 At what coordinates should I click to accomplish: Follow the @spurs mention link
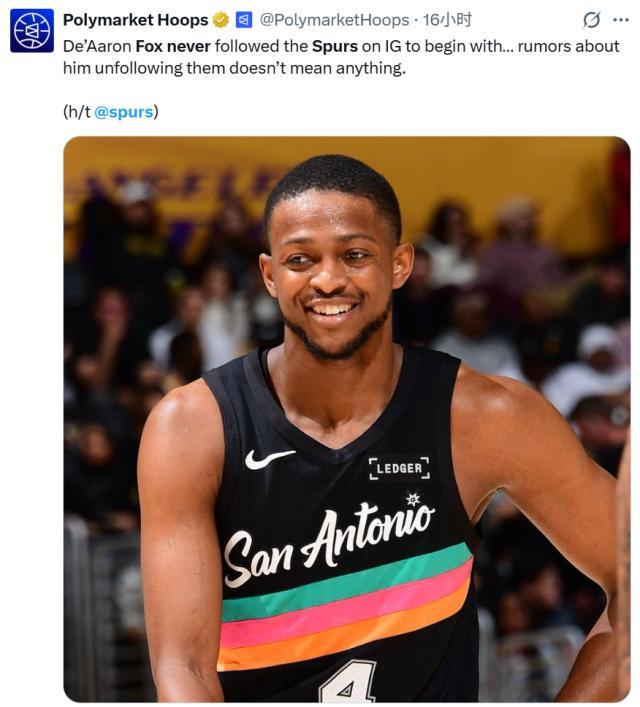pyautogui.click(x=124, y=111)
